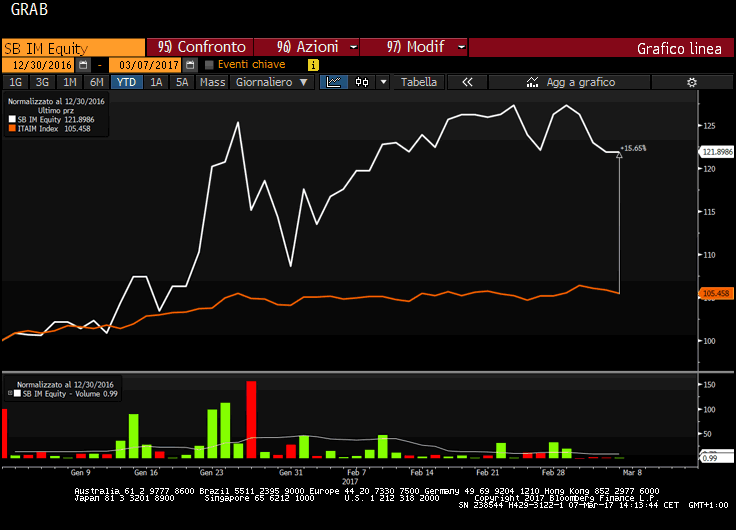The image size is (736, 530).
Task: Open end date calendar picker icon
Action: (190, 65)
